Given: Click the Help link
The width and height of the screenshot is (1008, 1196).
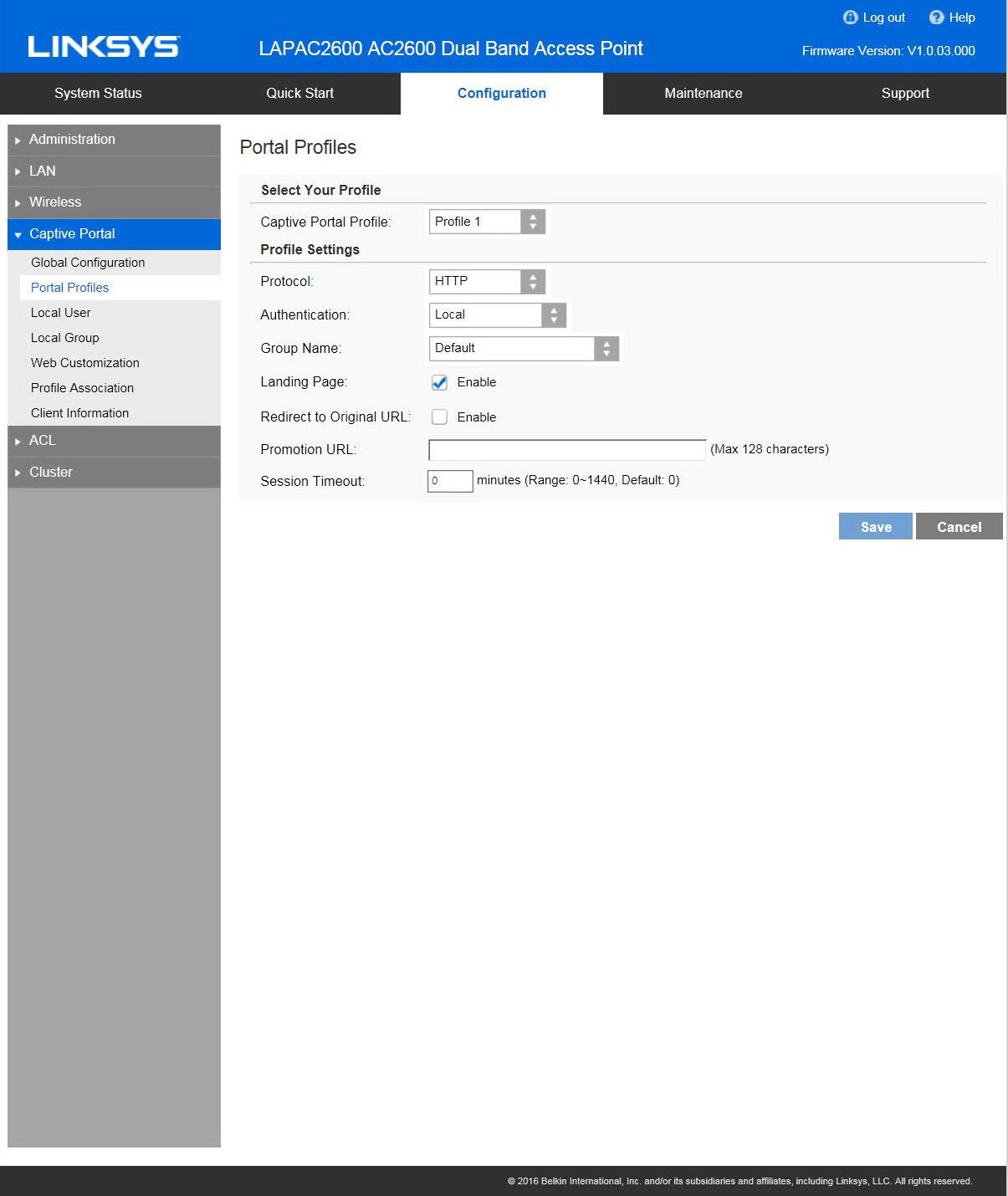Looking at the screenshot, I should 962,18.
